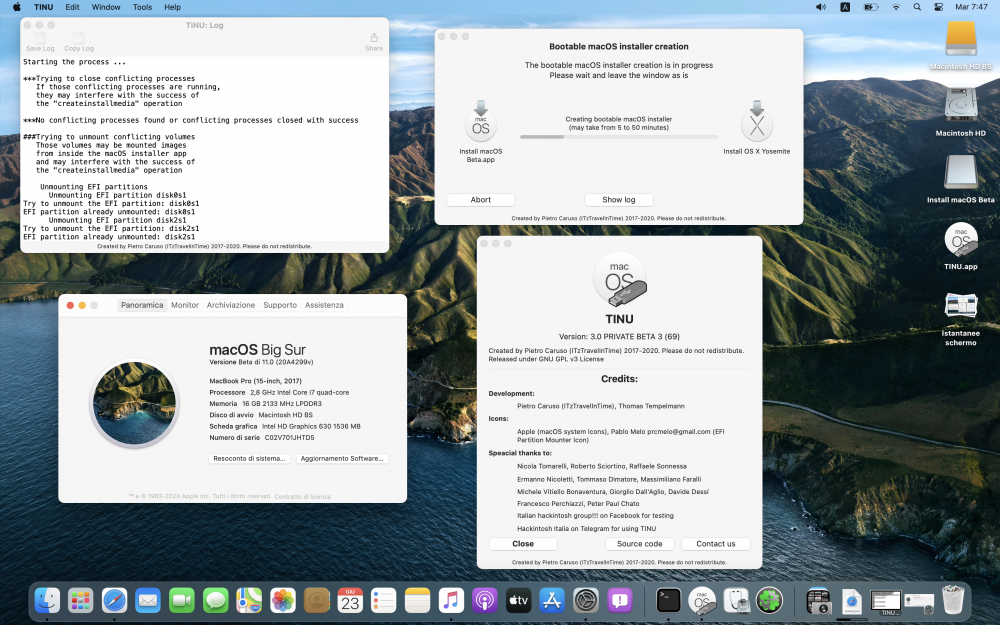Image resolution: width=1000 pixels, height=625 pixels.
Task: Open Disk Utility in the Dock
Action: click(736, 600)
